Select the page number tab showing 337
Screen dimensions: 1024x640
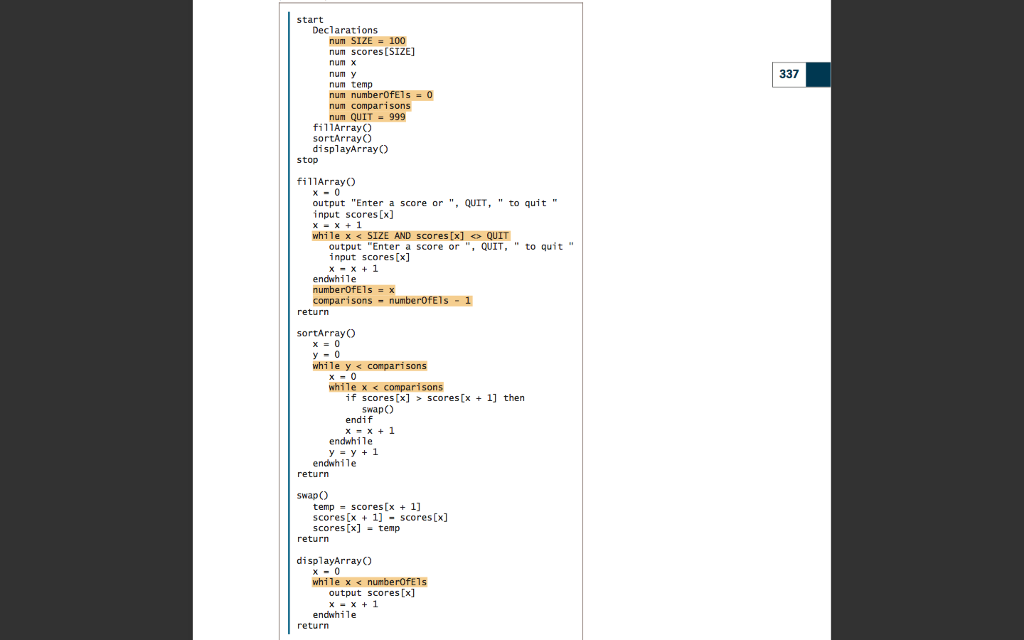(x=789, y=74)
